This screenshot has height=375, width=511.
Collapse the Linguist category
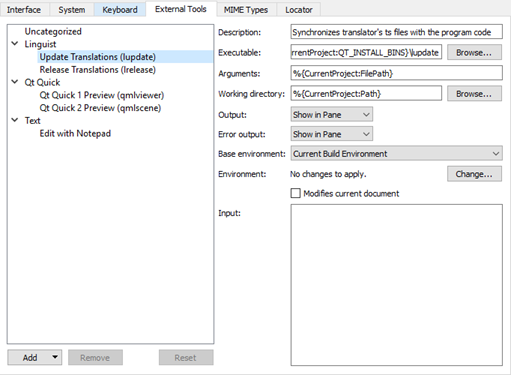pyautogui.click(x=15, y=44)
